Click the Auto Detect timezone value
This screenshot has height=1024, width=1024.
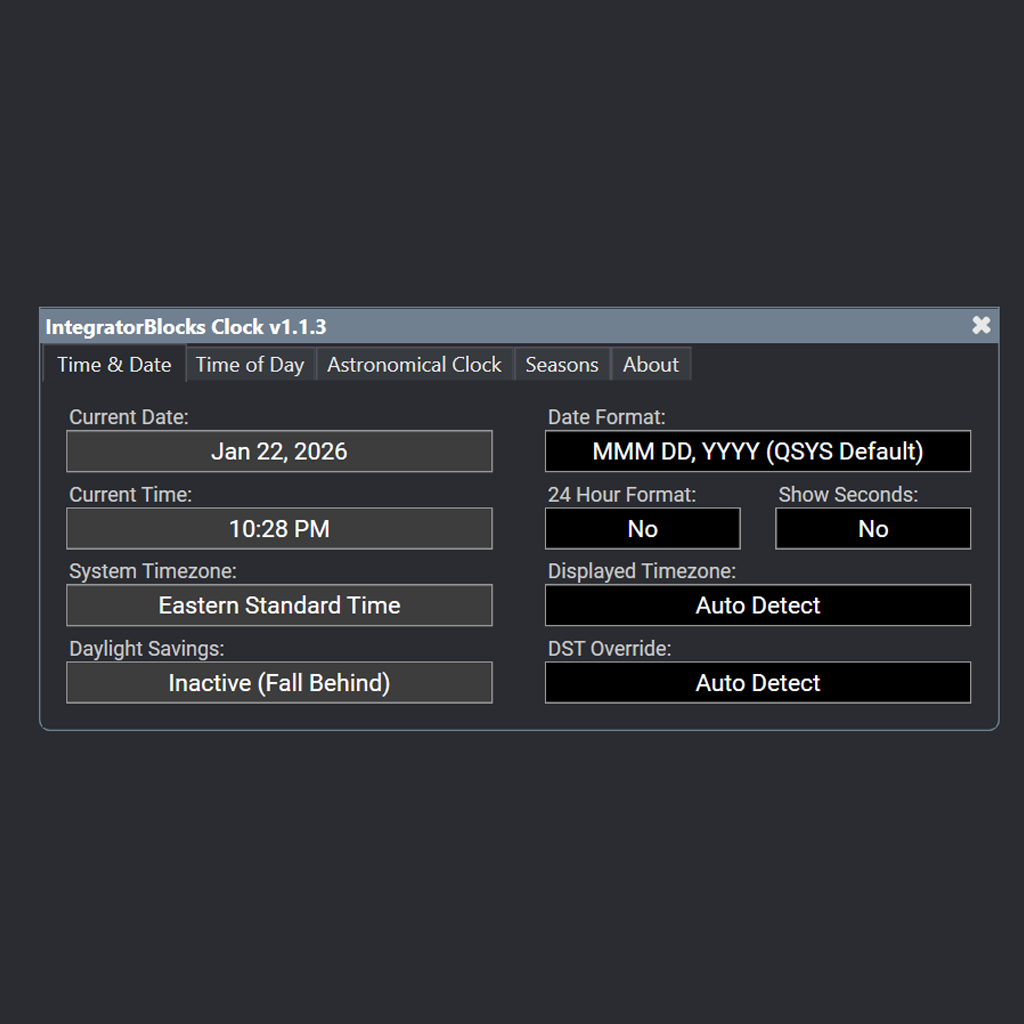pos(757,605)
